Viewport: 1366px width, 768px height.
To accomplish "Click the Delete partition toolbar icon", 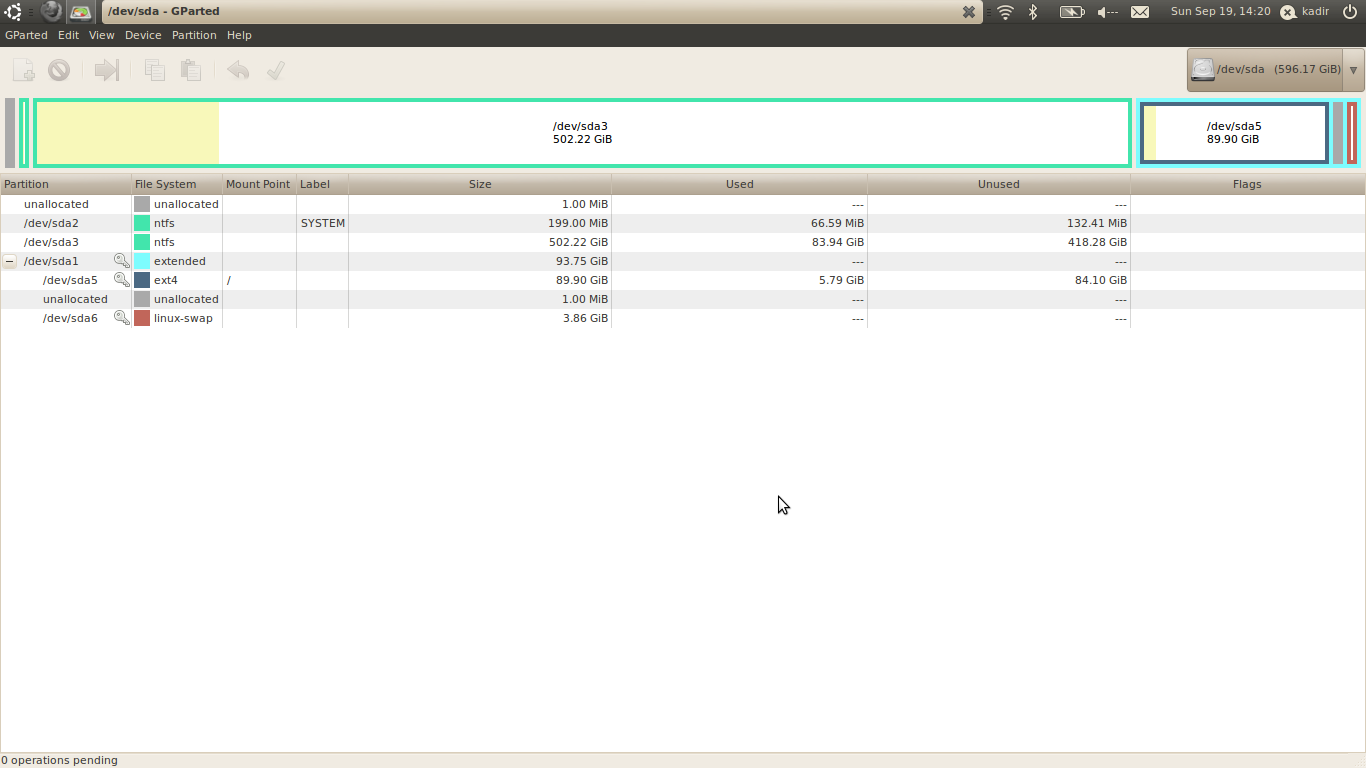I will (59, 70).
